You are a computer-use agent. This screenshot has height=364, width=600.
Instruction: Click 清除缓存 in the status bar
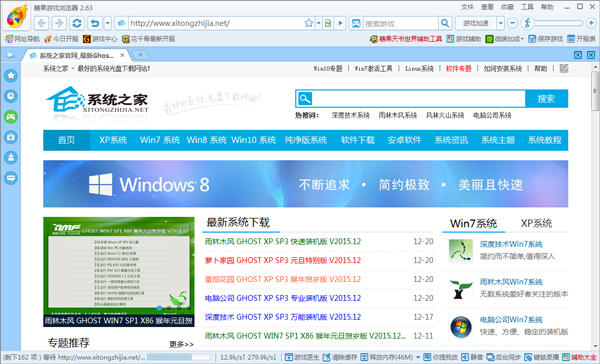(x=340, y=357)
